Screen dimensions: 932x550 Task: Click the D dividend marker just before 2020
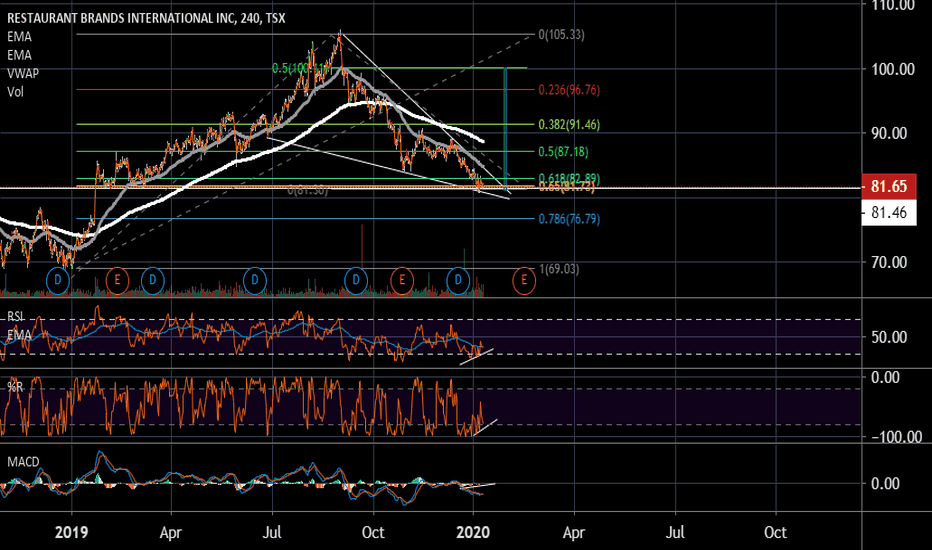(458, 280)
